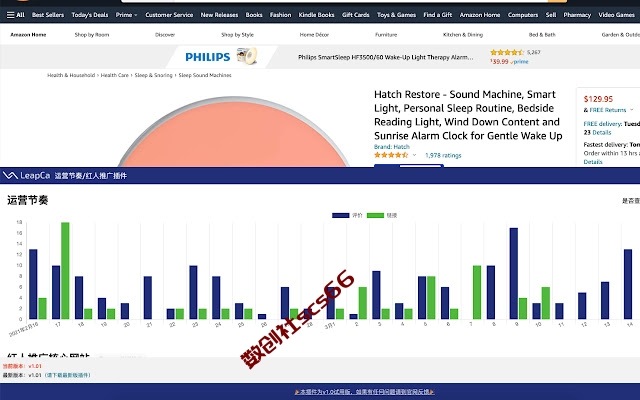Click the Hatch Restore product image

[234, 132]
